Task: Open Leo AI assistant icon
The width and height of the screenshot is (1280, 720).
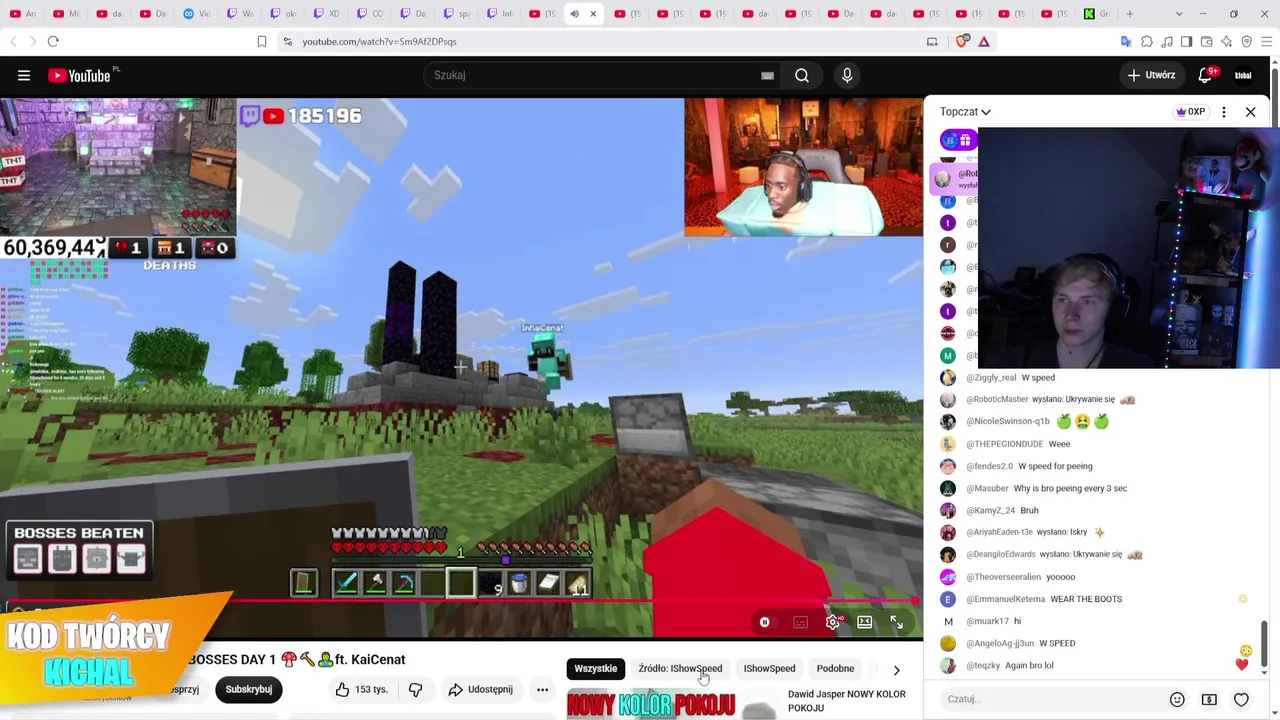Action: pyautogui.click(x=1227, y=41)
